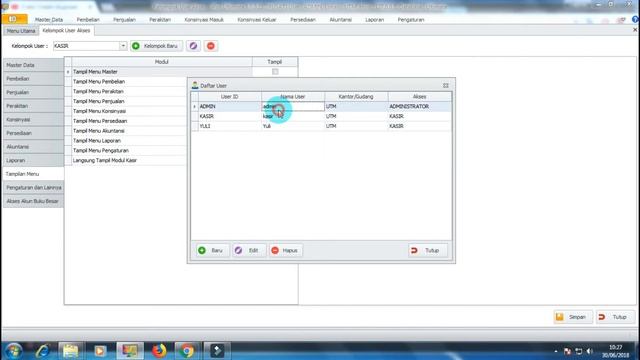640x360 pixels.
Task: Open the Perakitan menu
Action: [160, 20]
